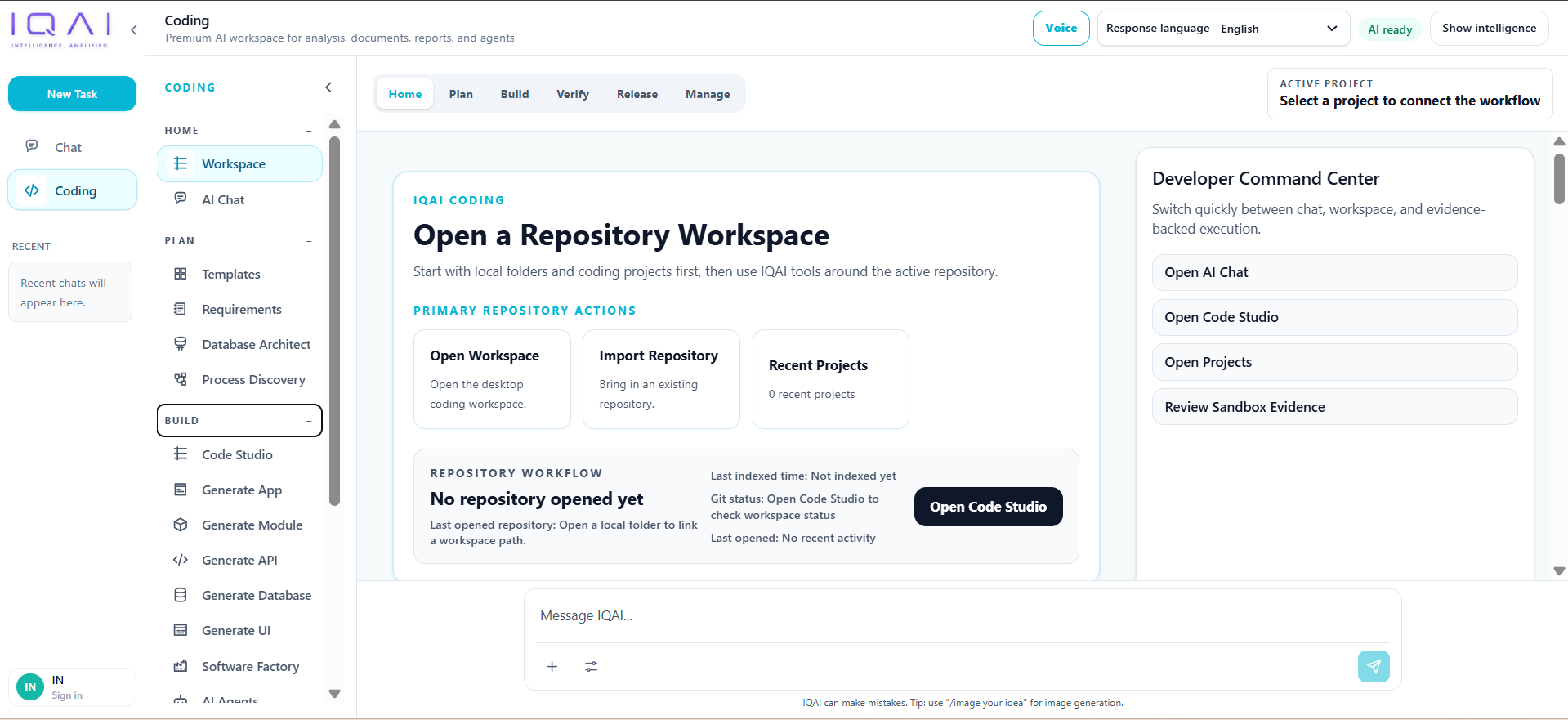
Task: Open Generate API in the sidebar
Action: click(x=239, y=560)
